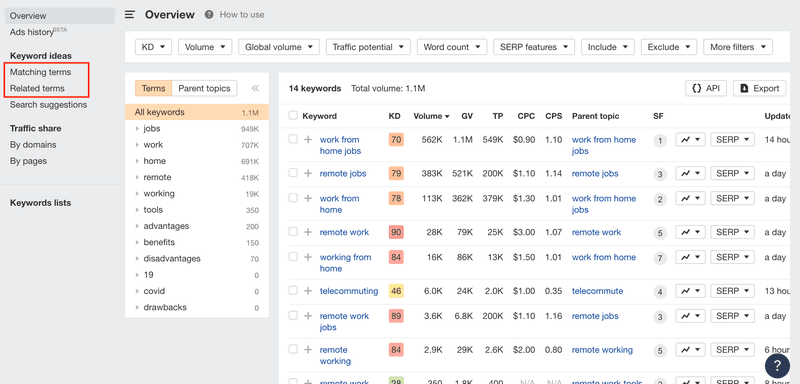Add remote jobs keyword via plus icon
Viewport: 800px width, 384px height.
(x=308, y=173)
